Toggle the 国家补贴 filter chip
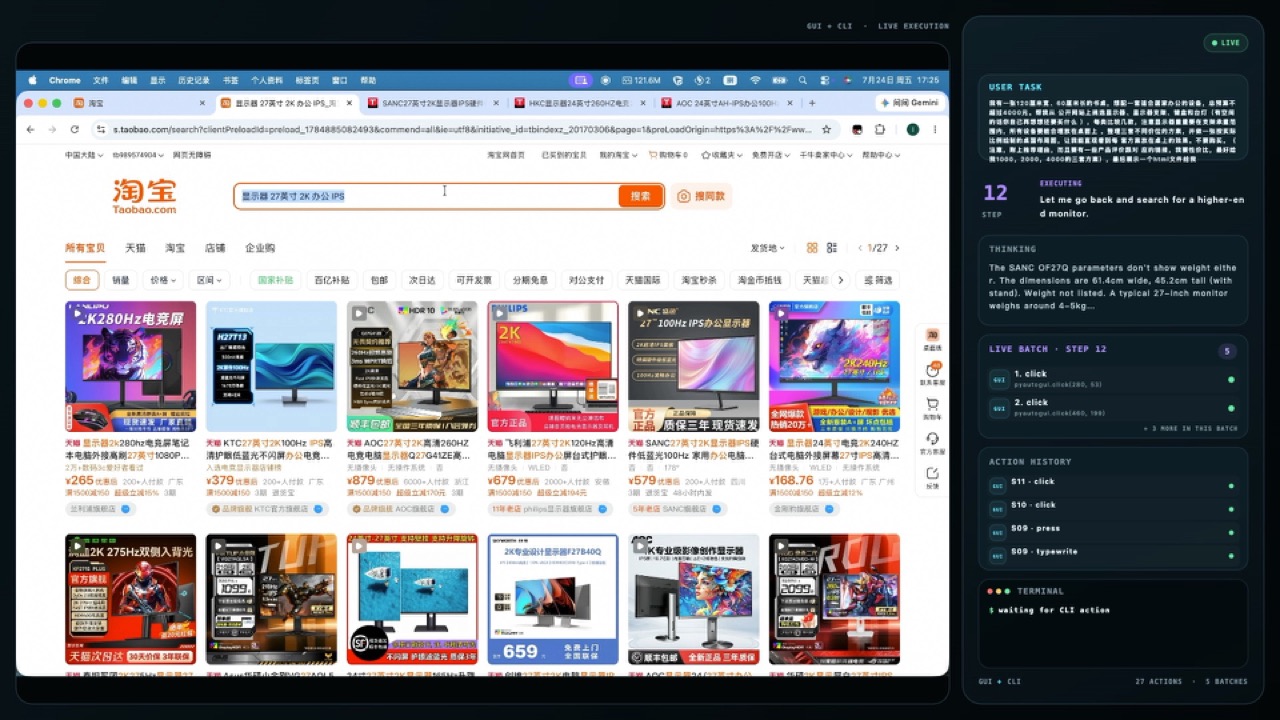The image size is (1280, 720). pos(276,280)
